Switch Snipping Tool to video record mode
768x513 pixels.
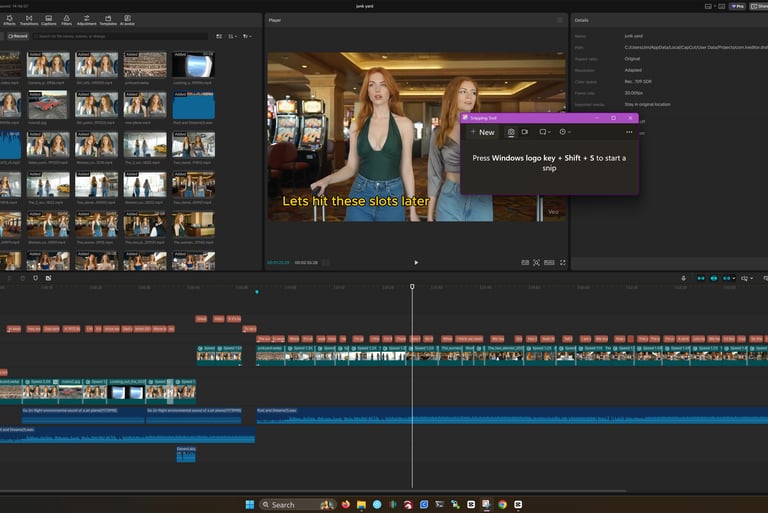[x=524, y=132]
